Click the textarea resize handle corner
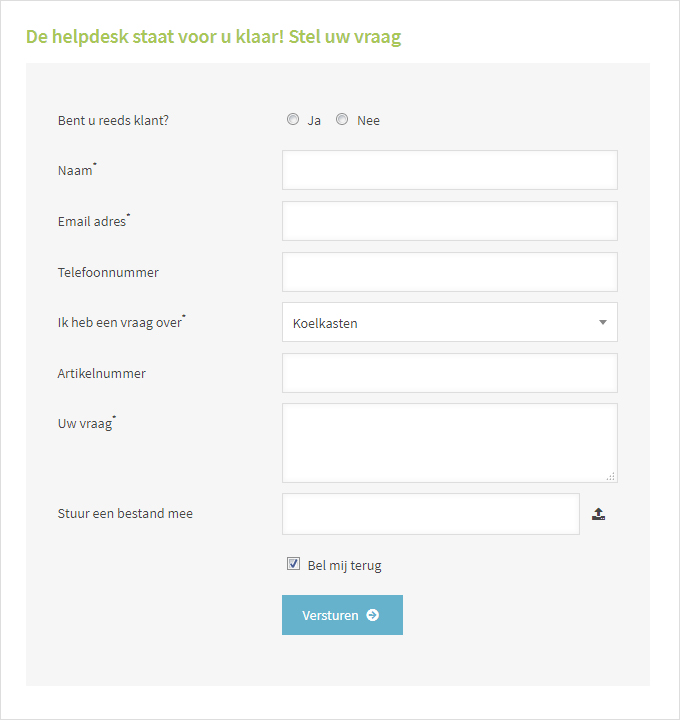Viewport: 680px width, 720px height. (x=611, y=476)
